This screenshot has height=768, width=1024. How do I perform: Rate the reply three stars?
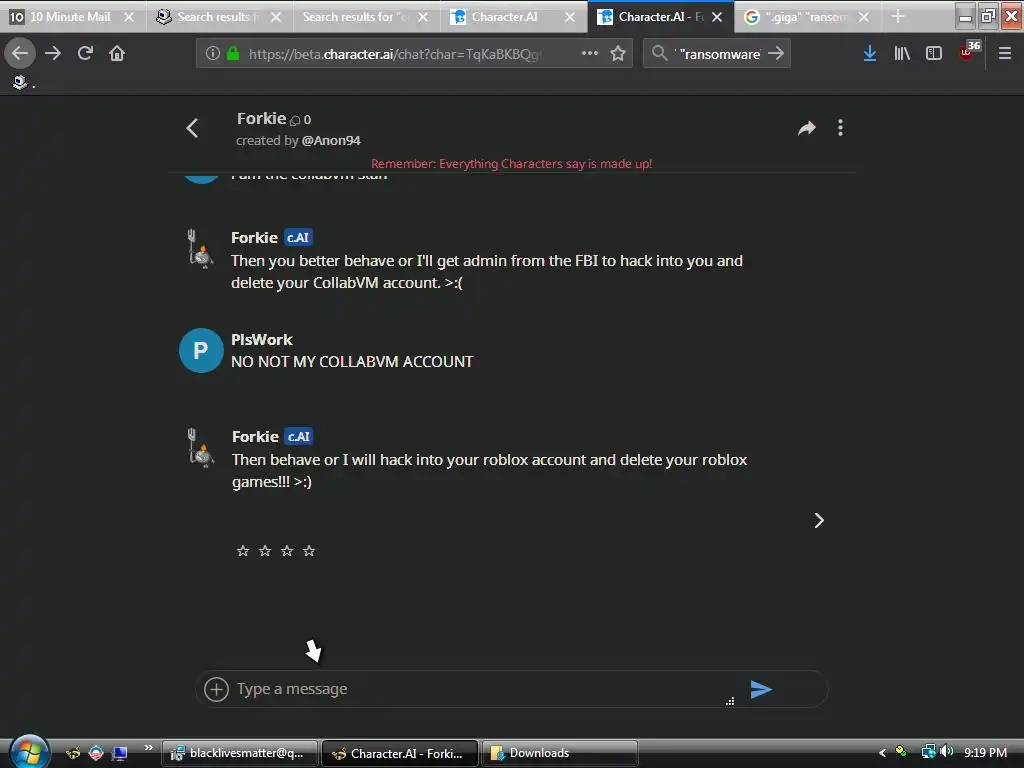pos(287,551)
